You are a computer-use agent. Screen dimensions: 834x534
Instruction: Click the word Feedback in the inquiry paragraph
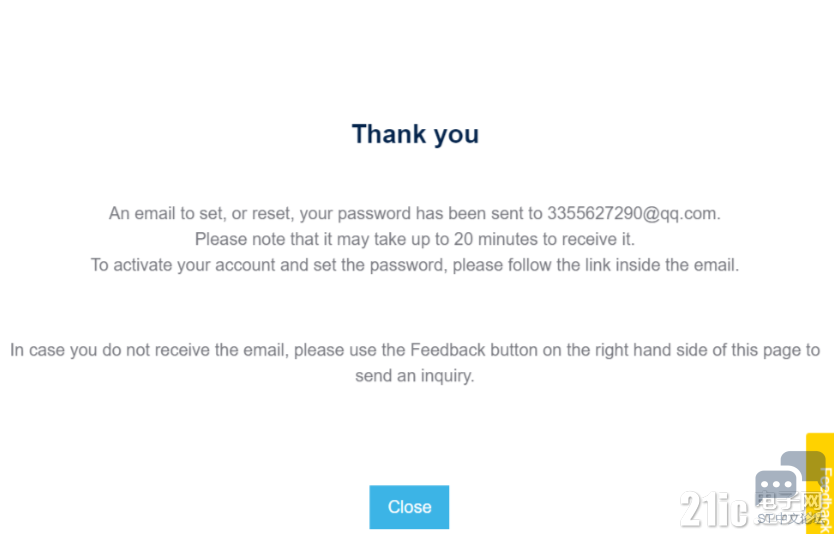[x=446, y=350]
